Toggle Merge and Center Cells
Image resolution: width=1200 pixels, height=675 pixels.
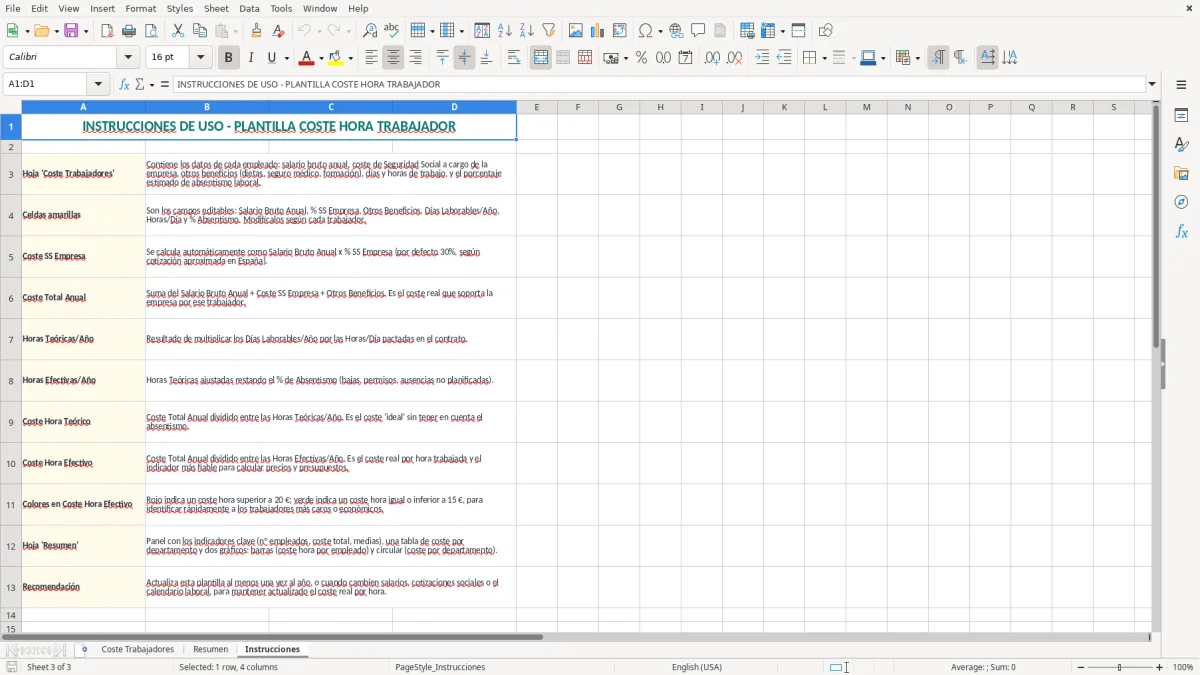point(541,58)
